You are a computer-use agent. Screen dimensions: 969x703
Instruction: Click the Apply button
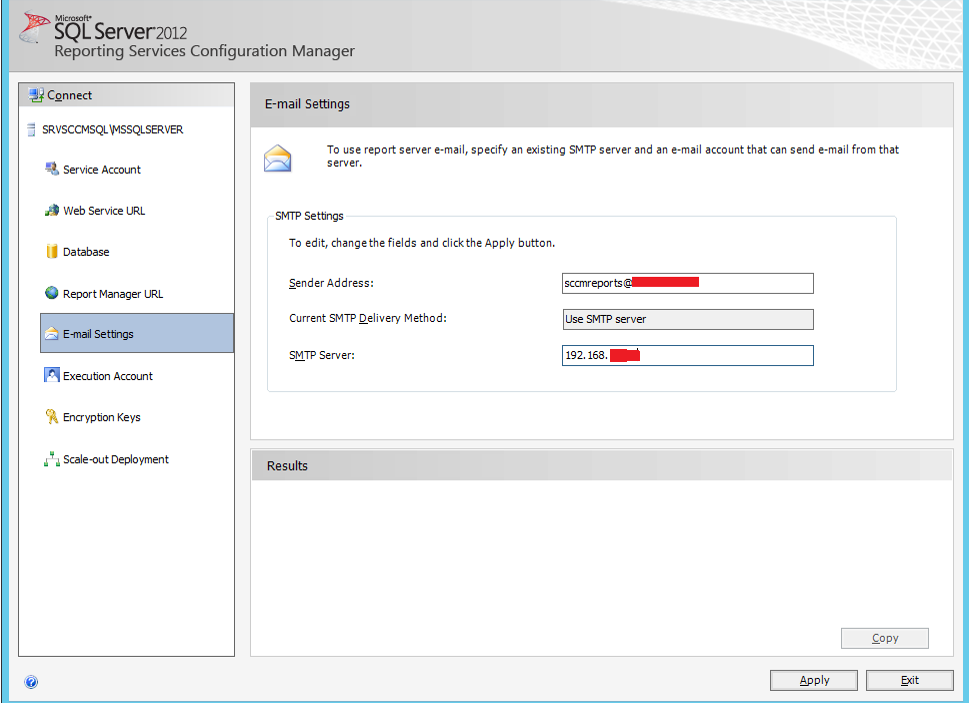coord(813,680)
